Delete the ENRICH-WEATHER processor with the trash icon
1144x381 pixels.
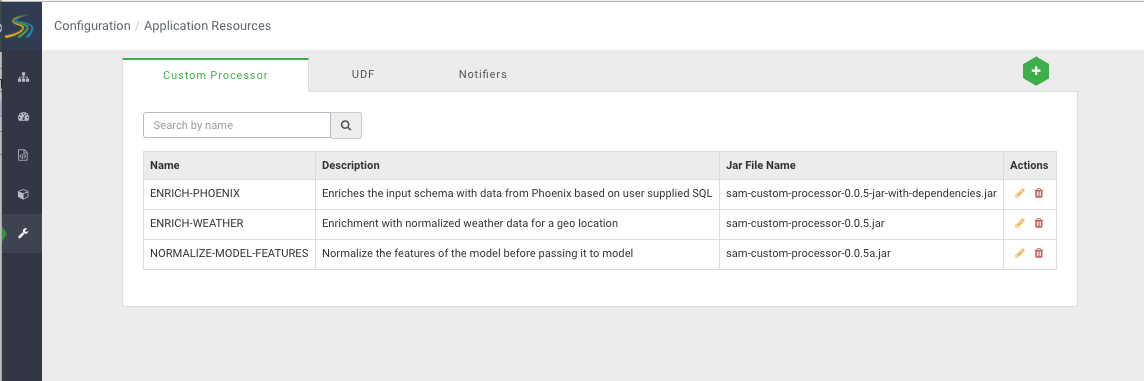pos(1039,223)
